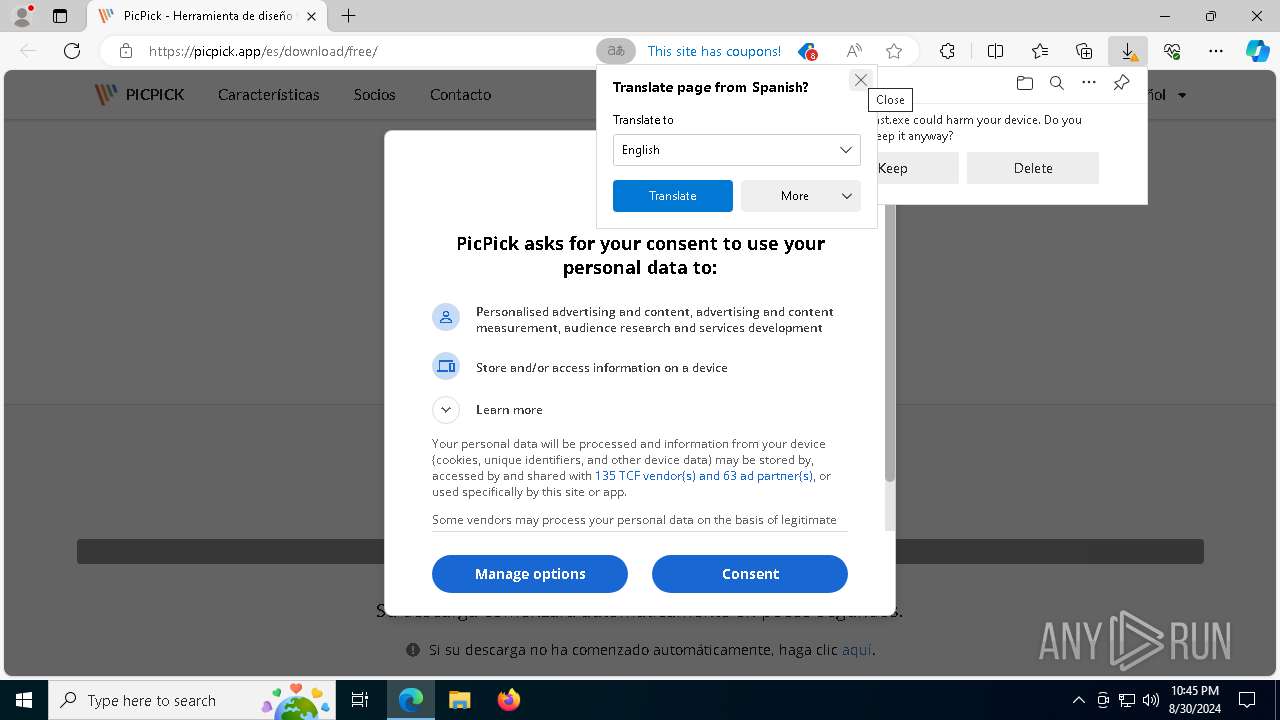Open the notification center
This screenshot has height=720, width=1280.
(1247, 700)
